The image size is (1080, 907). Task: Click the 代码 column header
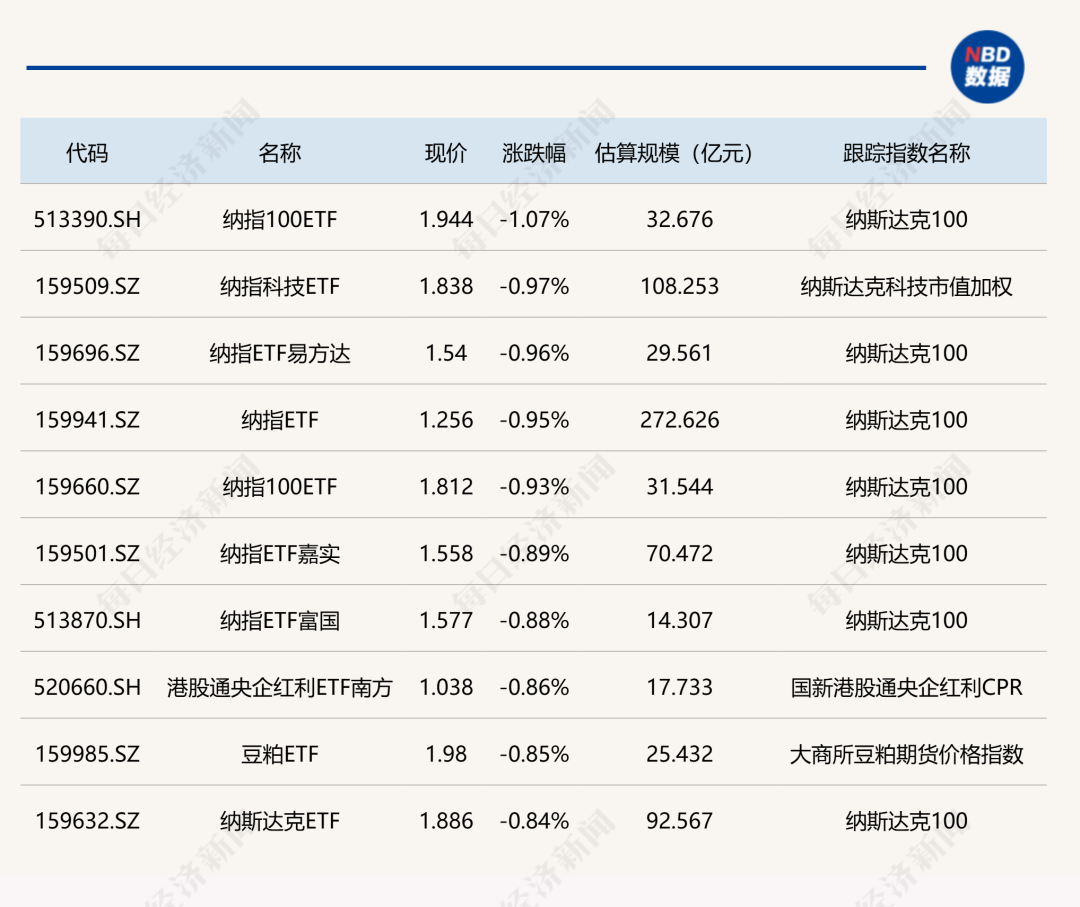click(87, 153)
